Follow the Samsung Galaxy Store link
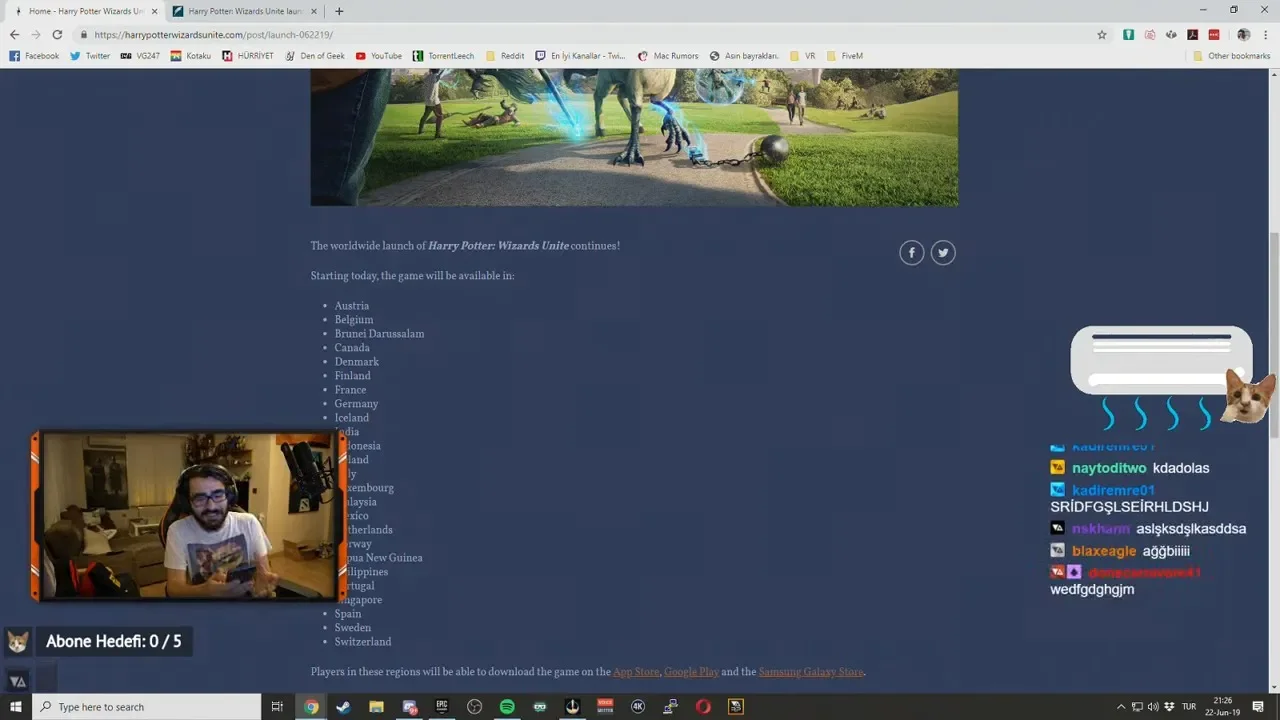Screen dimensions: 1280x720 811,672
